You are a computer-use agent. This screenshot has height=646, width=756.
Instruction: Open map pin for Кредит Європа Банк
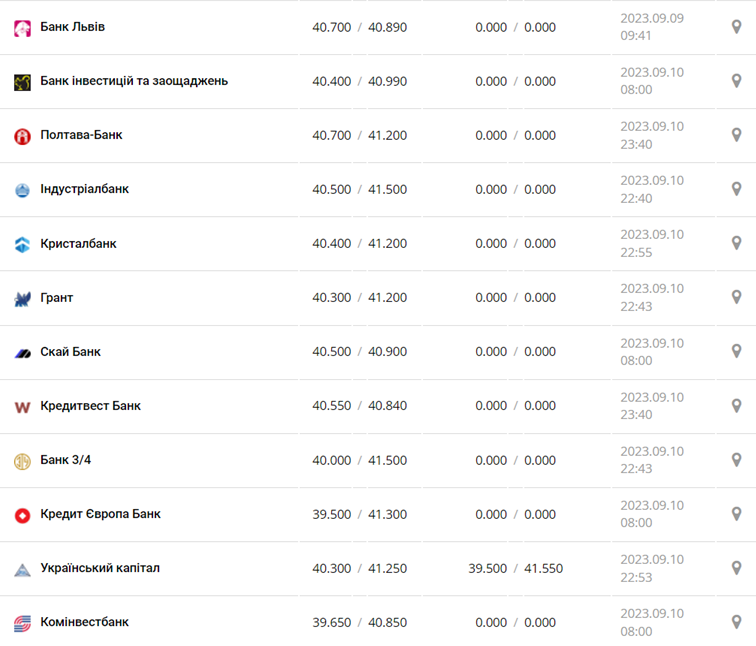[x=737, y=514]
